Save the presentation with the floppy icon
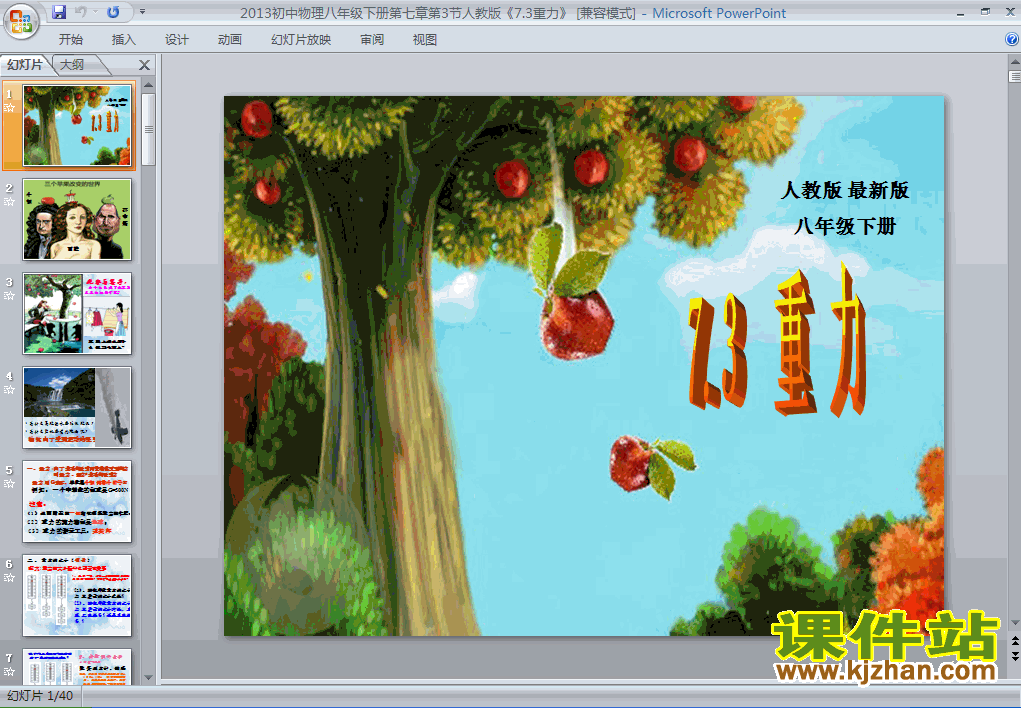Image resolution: width=1021 pixels, height=708 pixels. pyautogui.click(x=59, y=12)
